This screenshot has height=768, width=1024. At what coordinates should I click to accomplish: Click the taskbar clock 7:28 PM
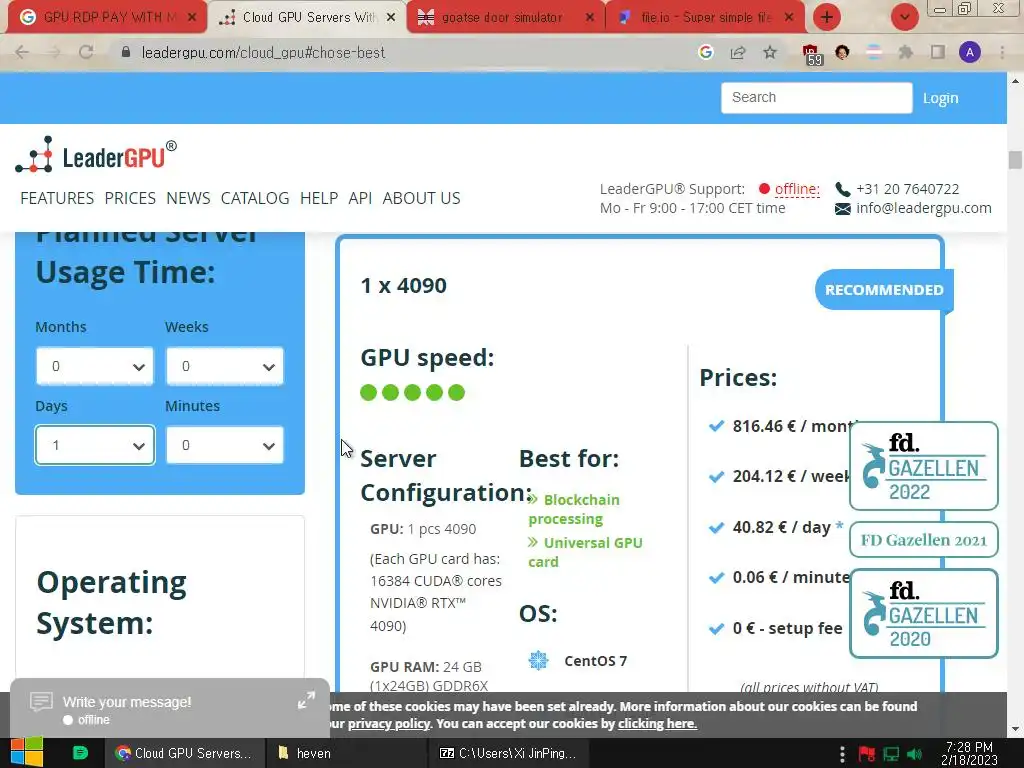click(x=969, y=753)
